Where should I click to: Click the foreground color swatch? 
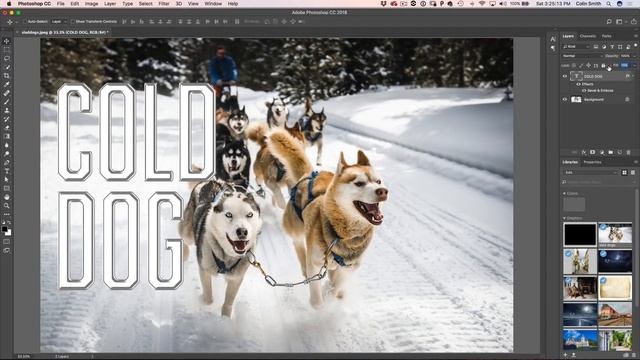[x=4, y=229]
